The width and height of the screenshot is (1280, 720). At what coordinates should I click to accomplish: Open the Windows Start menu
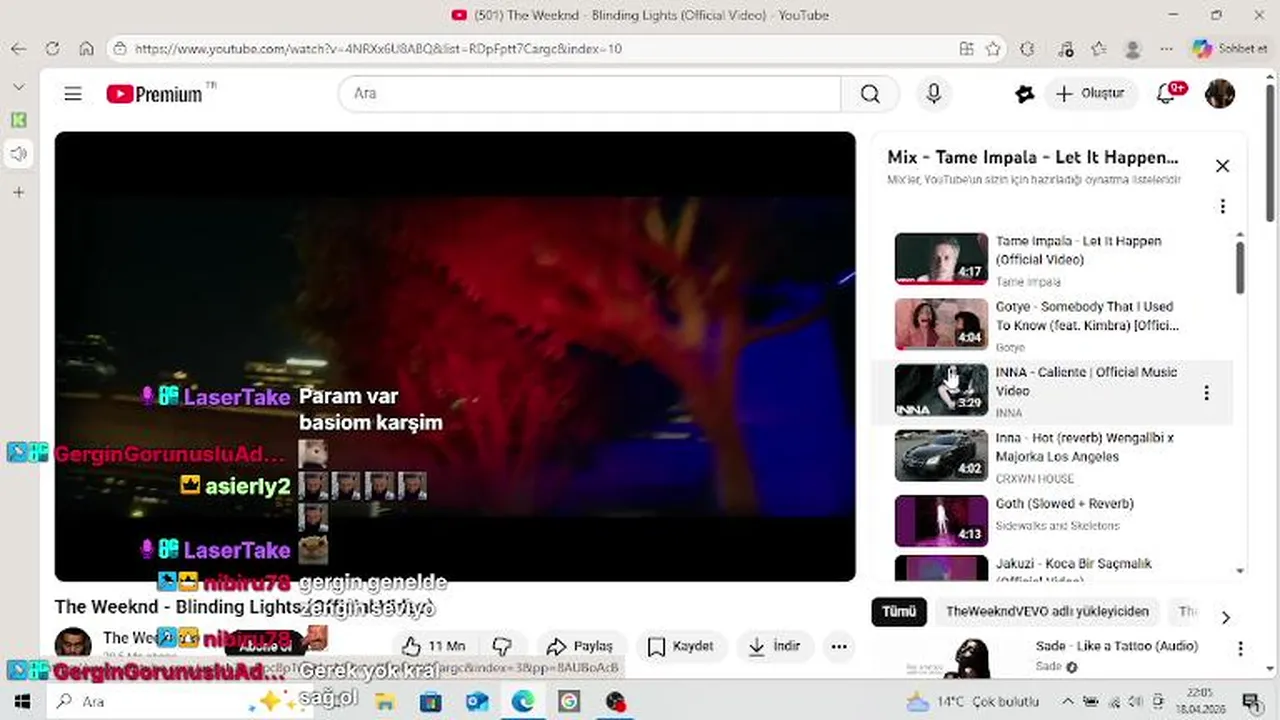point(22,702)
